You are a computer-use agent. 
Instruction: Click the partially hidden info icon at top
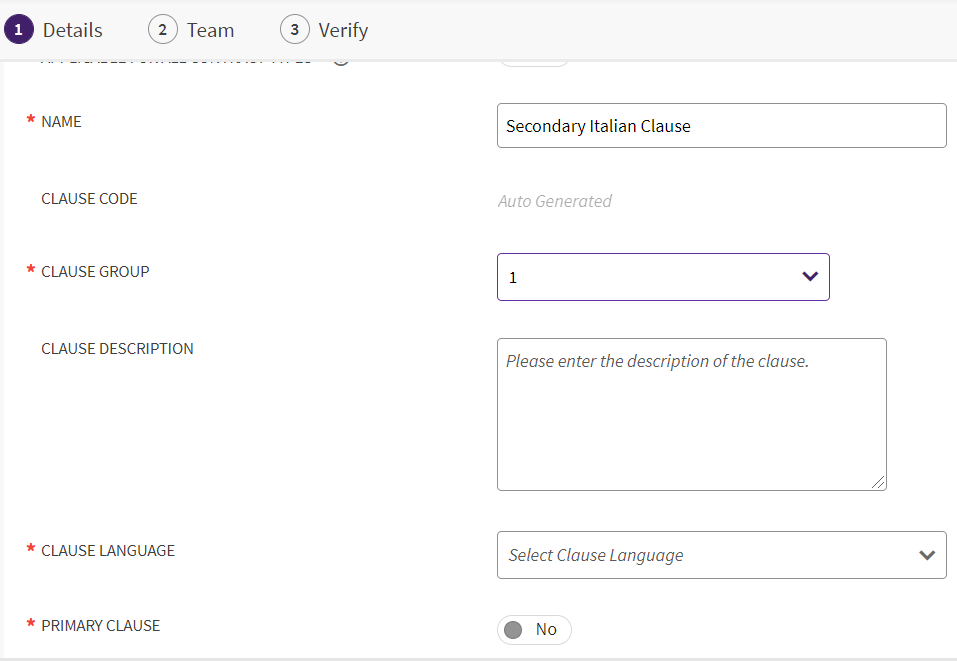pos(340,62)
